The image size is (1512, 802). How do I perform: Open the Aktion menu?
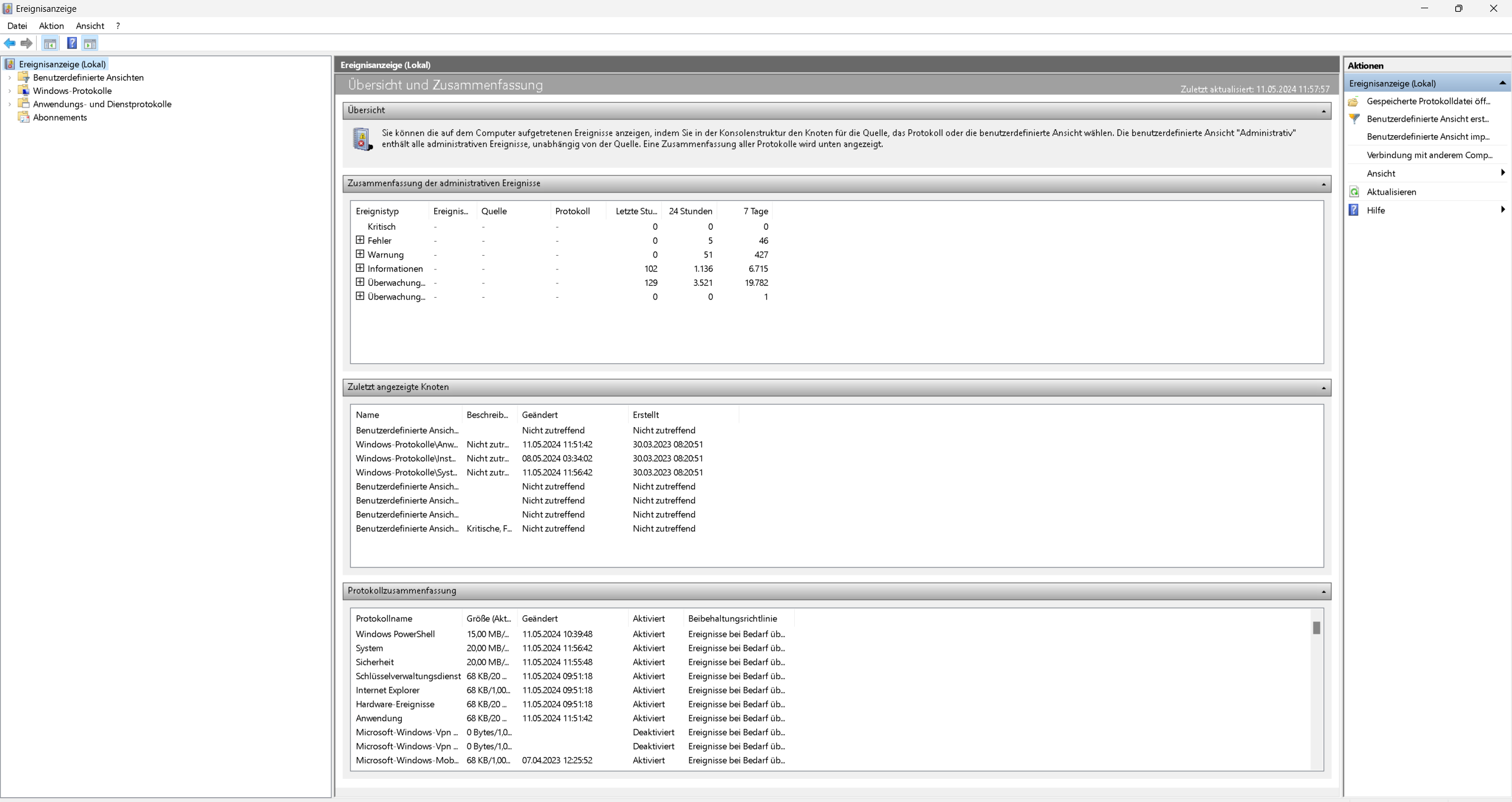(51, 26)
